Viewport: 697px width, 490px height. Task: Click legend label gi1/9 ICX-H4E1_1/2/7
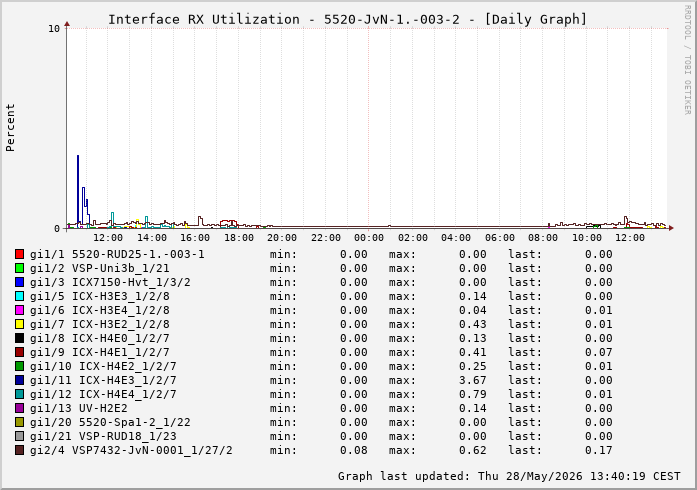(x=100, y=352)
